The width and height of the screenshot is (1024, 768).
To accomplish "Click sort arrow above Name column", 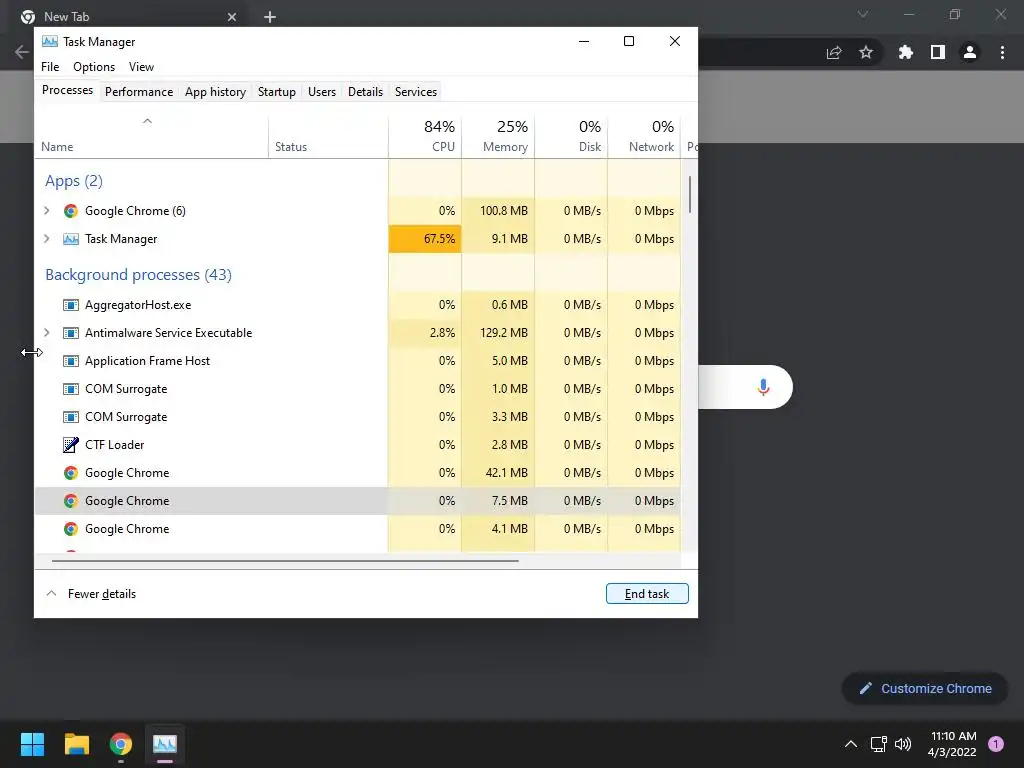I will pyautogui.click(x=148, y=121).
